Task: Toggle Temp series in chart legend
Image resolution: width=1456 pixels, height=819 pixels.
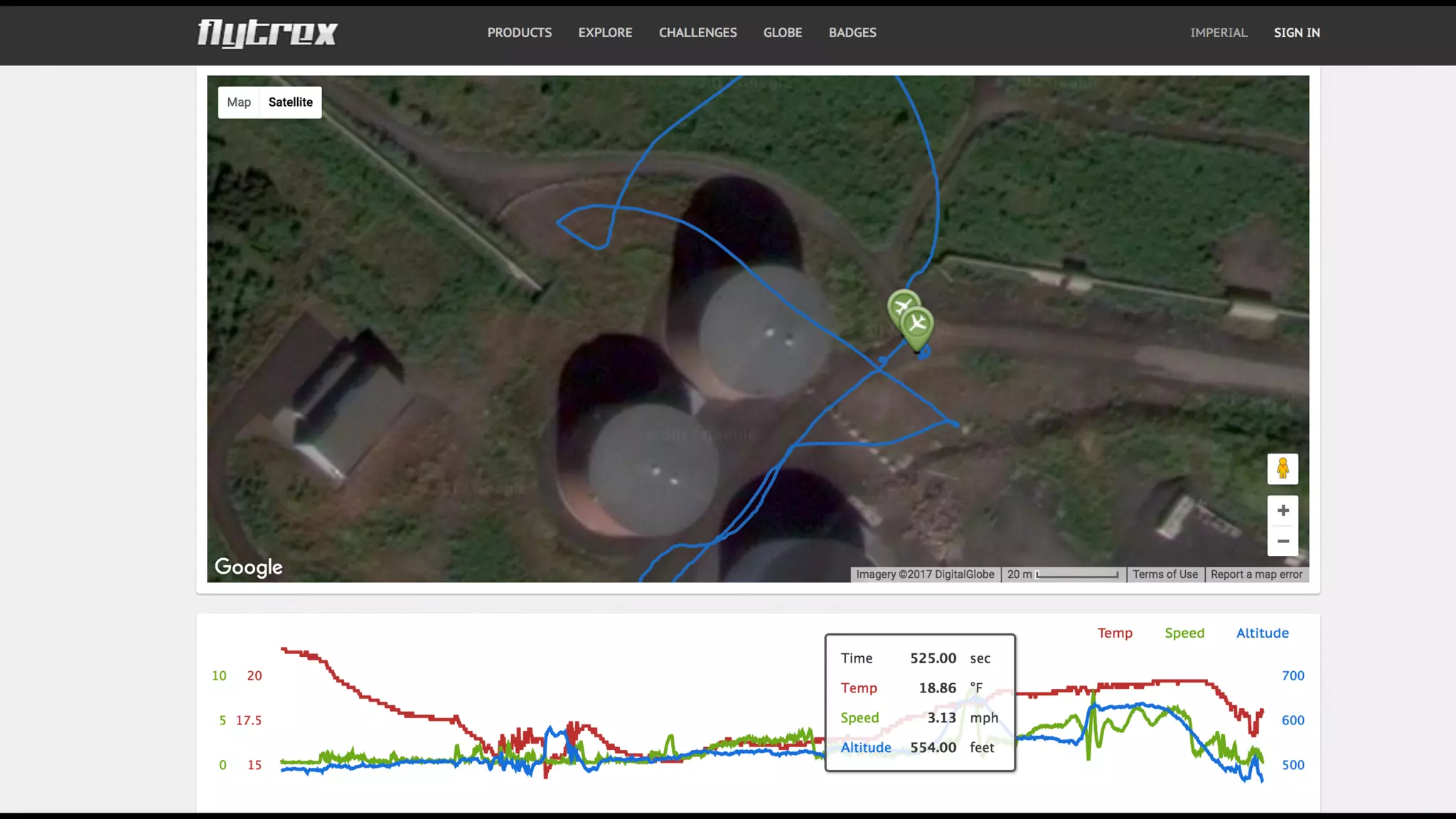Action: pyautogui.click(x=1114, y=633)
